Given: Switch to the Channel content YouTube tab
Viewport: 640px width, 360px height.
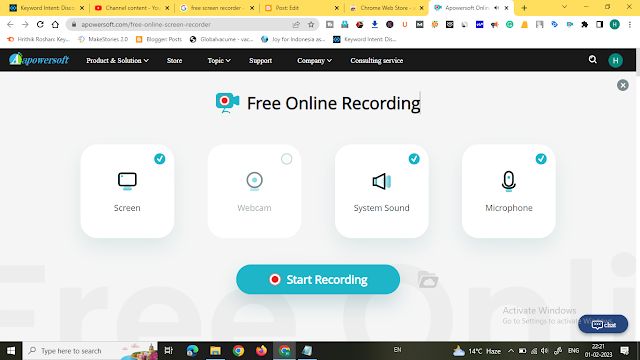Looking at the screenshot, I should click(131, 8).
